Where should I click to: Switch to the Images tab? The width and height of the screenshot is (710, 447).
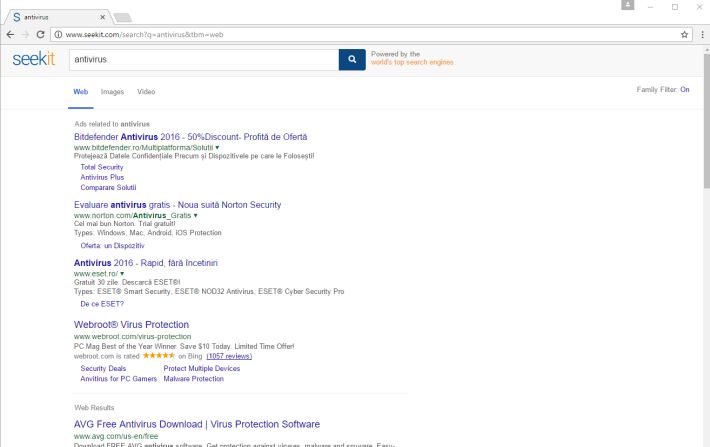112,92
